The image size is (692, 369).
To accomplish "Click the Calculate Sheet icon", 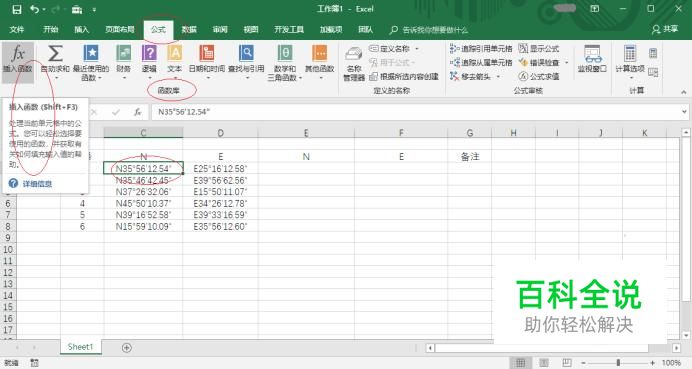I will point(653,72).
